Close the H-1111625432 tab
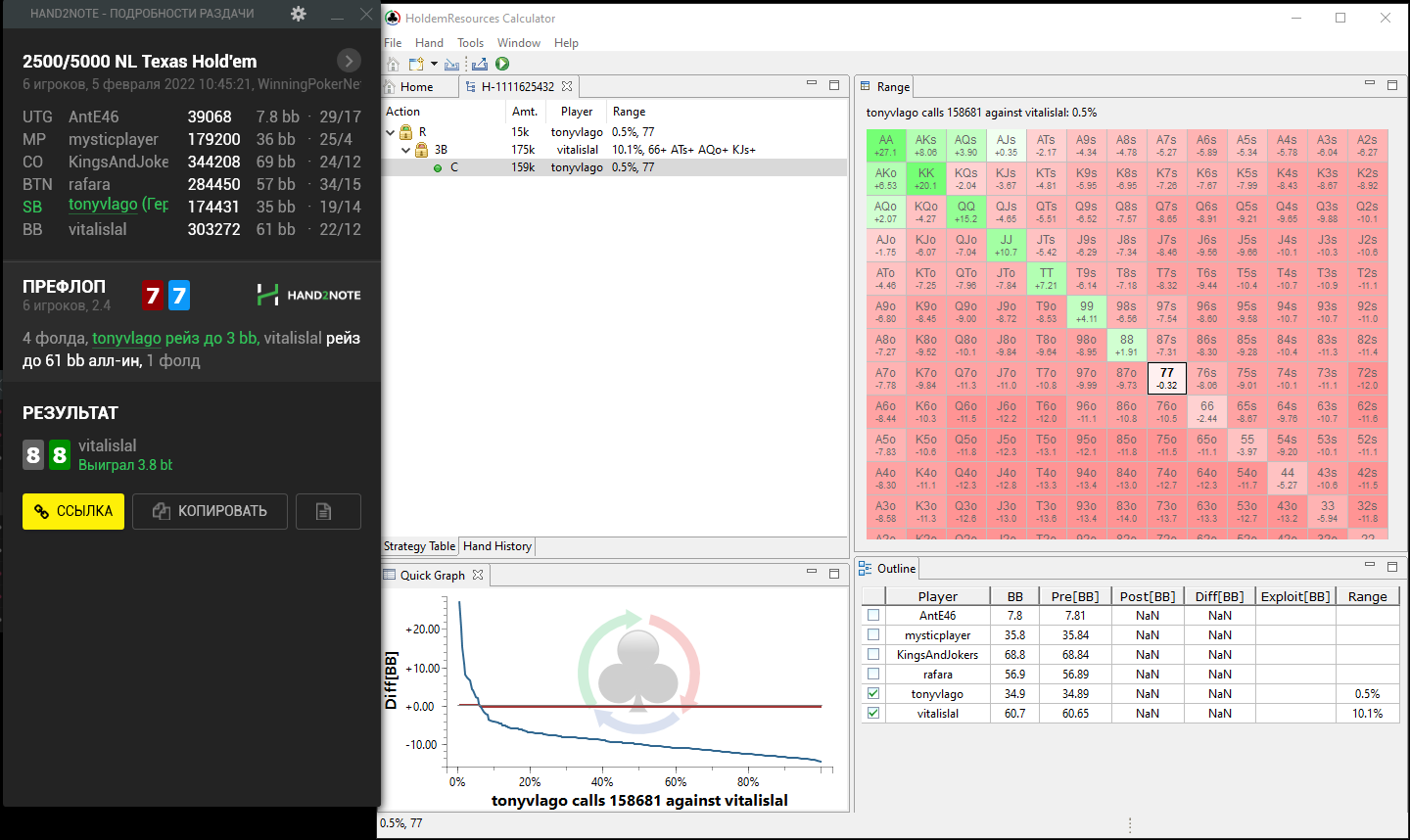 [x=567, y=86]
